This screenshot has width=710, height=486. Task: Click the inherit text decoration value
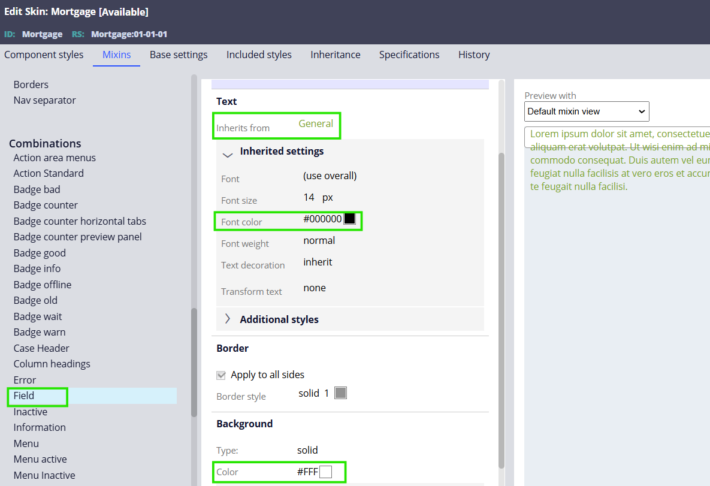(x=317, y=262)
